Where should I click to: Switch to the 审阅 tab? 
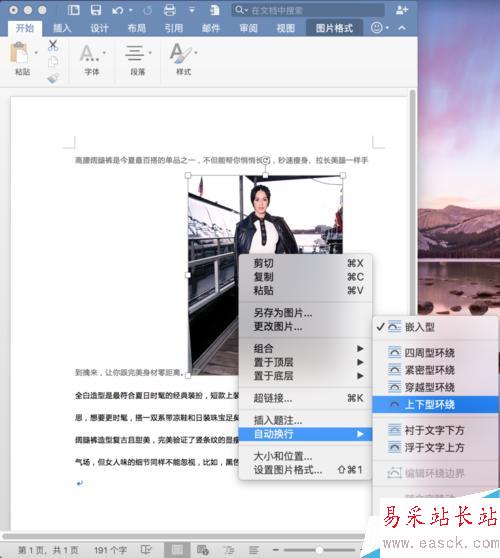(x=248, y=28)
